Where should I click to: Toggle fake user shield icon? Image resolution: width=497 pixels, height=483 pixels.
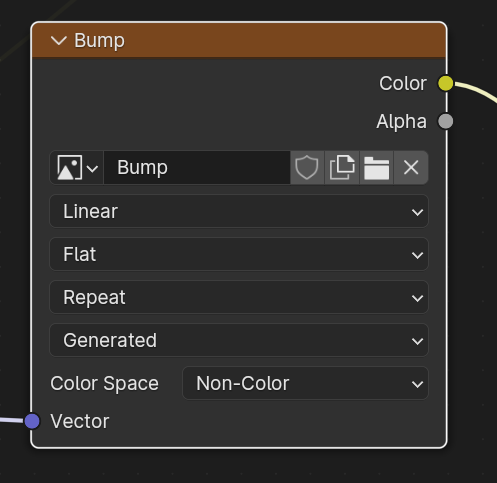pos(307,167)
